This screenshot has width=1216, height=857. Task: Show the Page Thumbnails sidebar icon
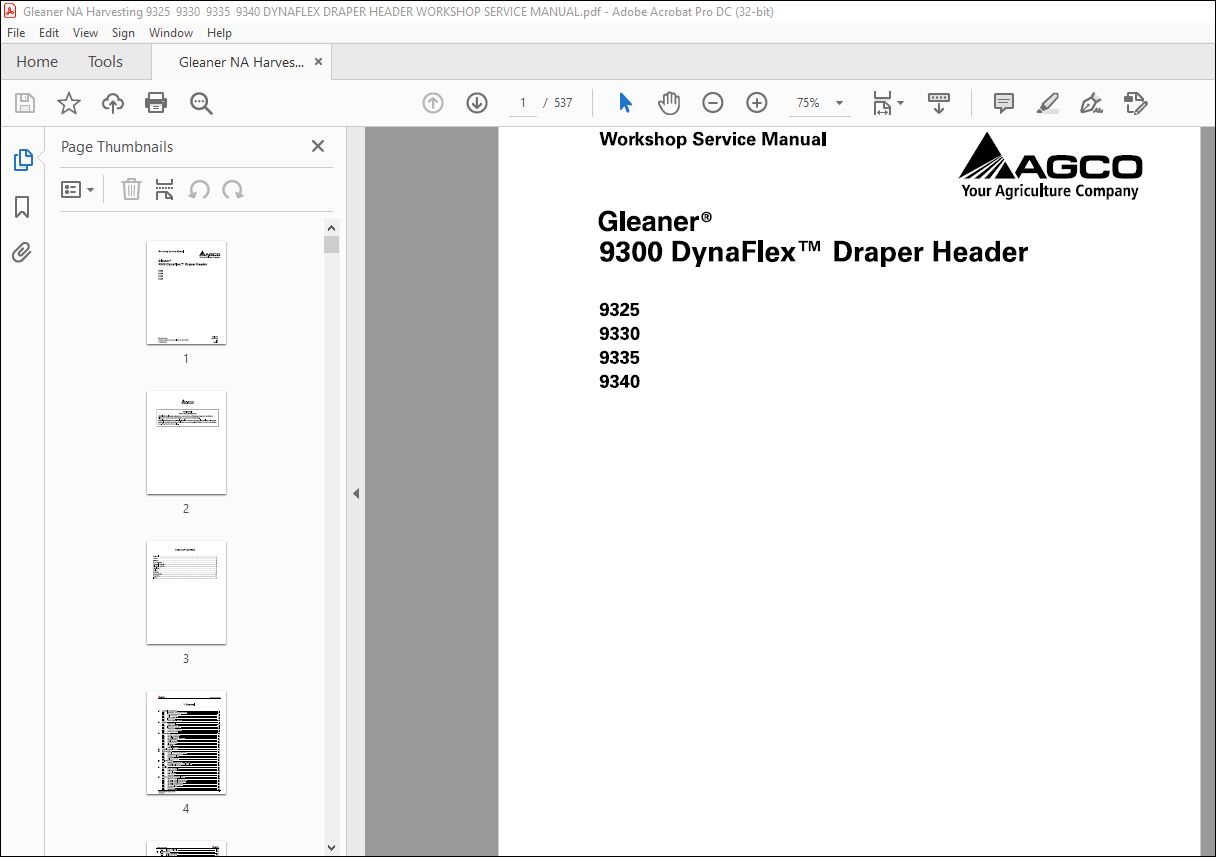22,160
